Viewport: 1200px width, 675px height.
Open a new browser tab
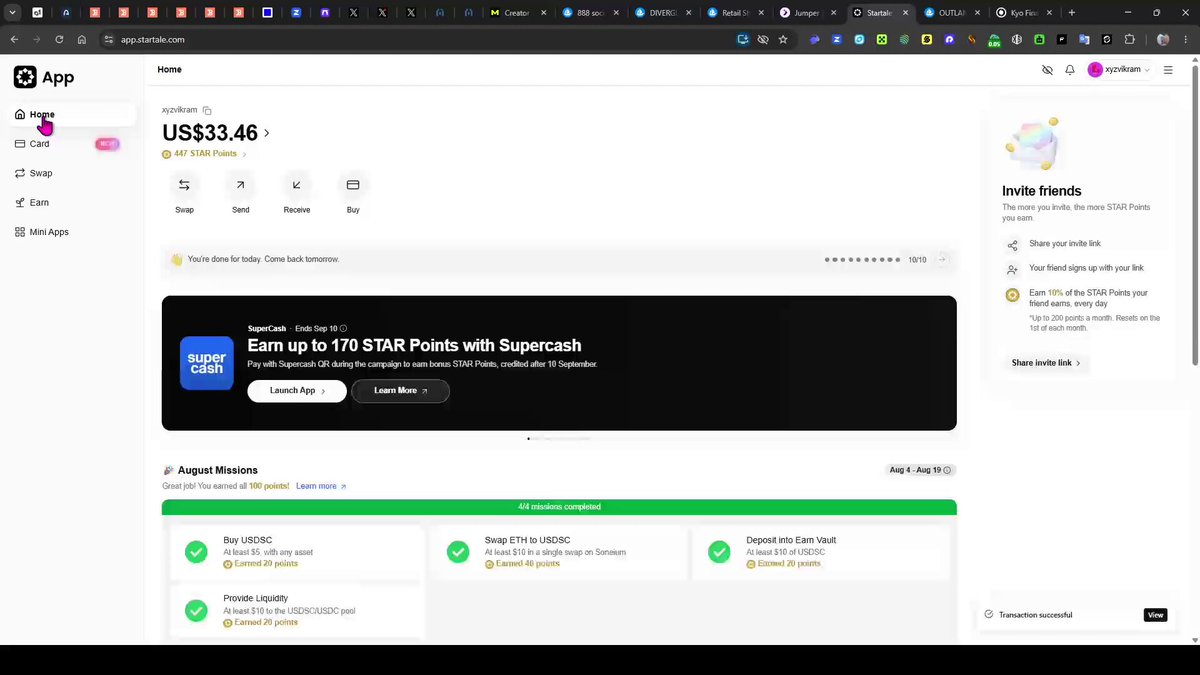[1072, 13]
